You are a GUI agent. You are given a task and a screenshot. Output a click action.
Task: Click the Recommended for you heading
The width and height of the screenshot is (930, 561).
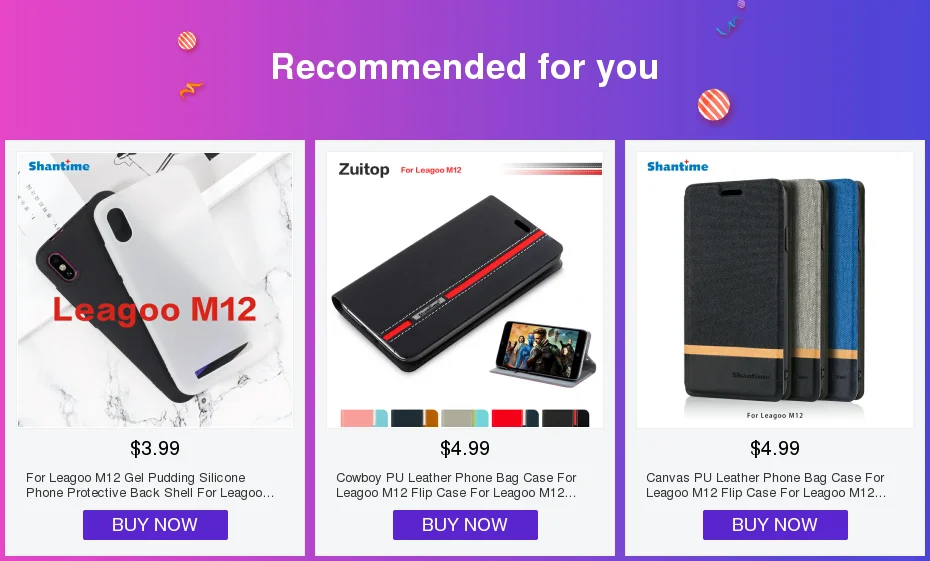[465, 66]
